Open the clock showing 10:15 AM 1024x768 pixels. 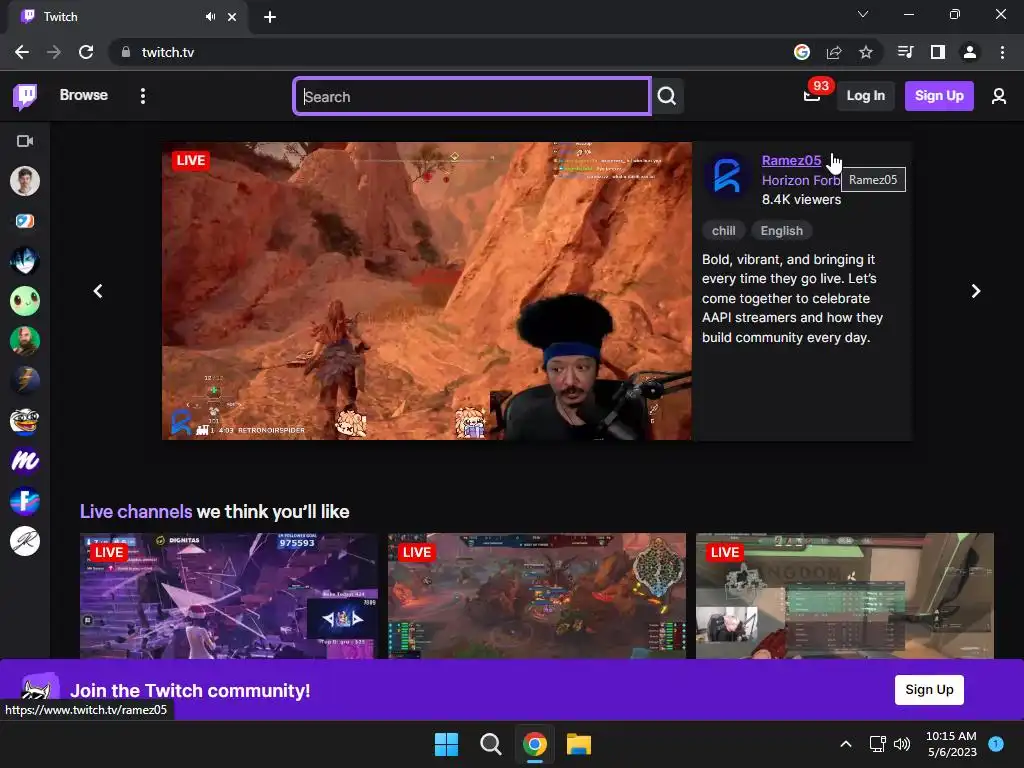951,744
